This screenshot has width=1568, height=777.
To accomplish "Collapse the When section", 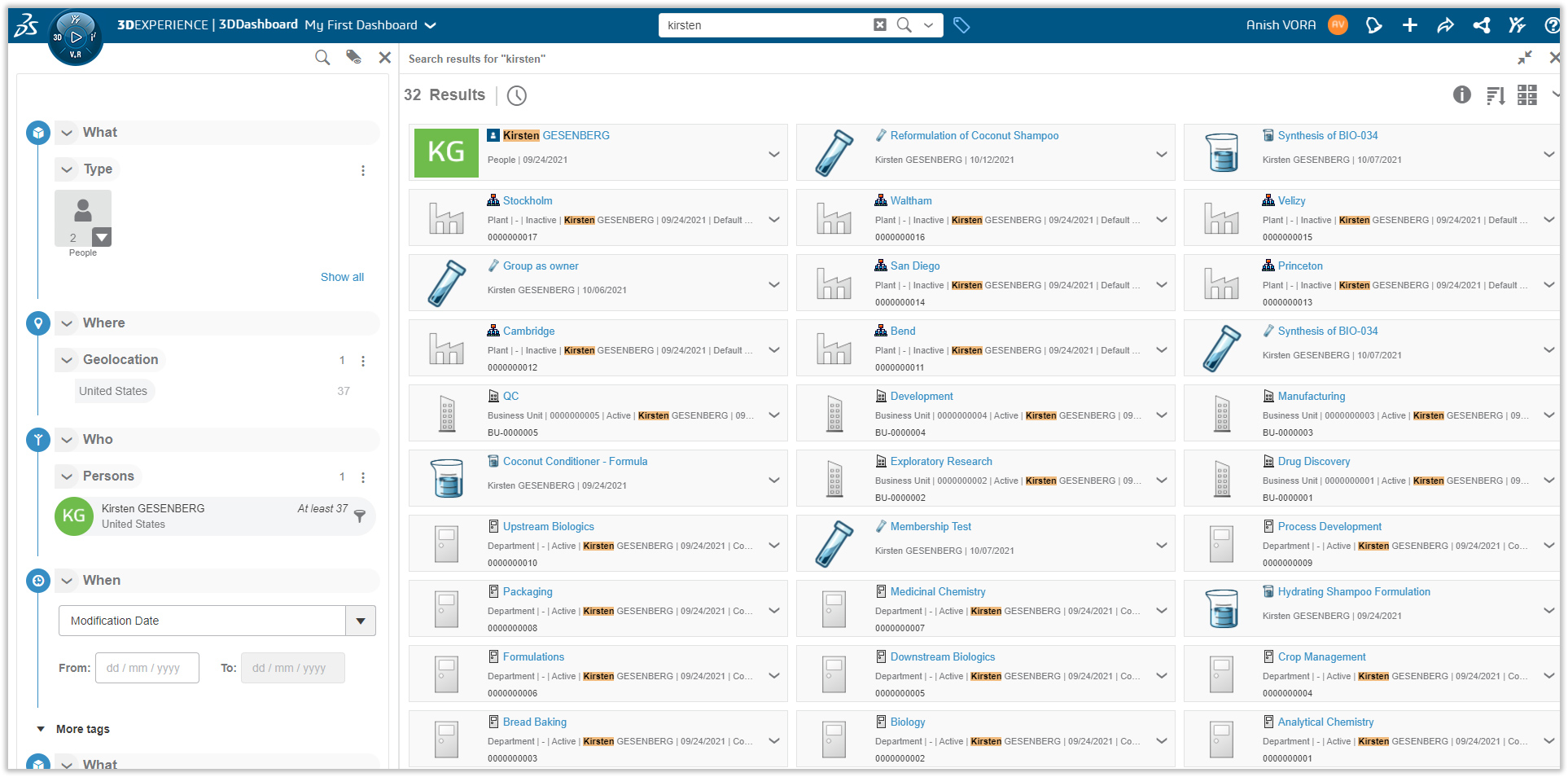I will tap(67, 581).
